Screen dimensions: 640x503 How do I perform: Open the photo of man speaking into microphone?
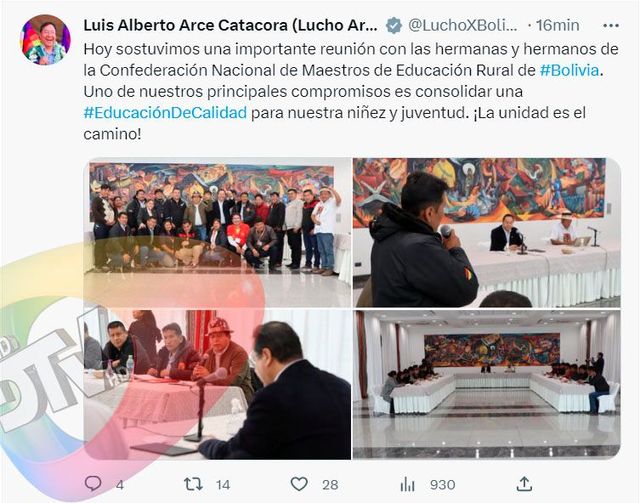pos(487,232)
